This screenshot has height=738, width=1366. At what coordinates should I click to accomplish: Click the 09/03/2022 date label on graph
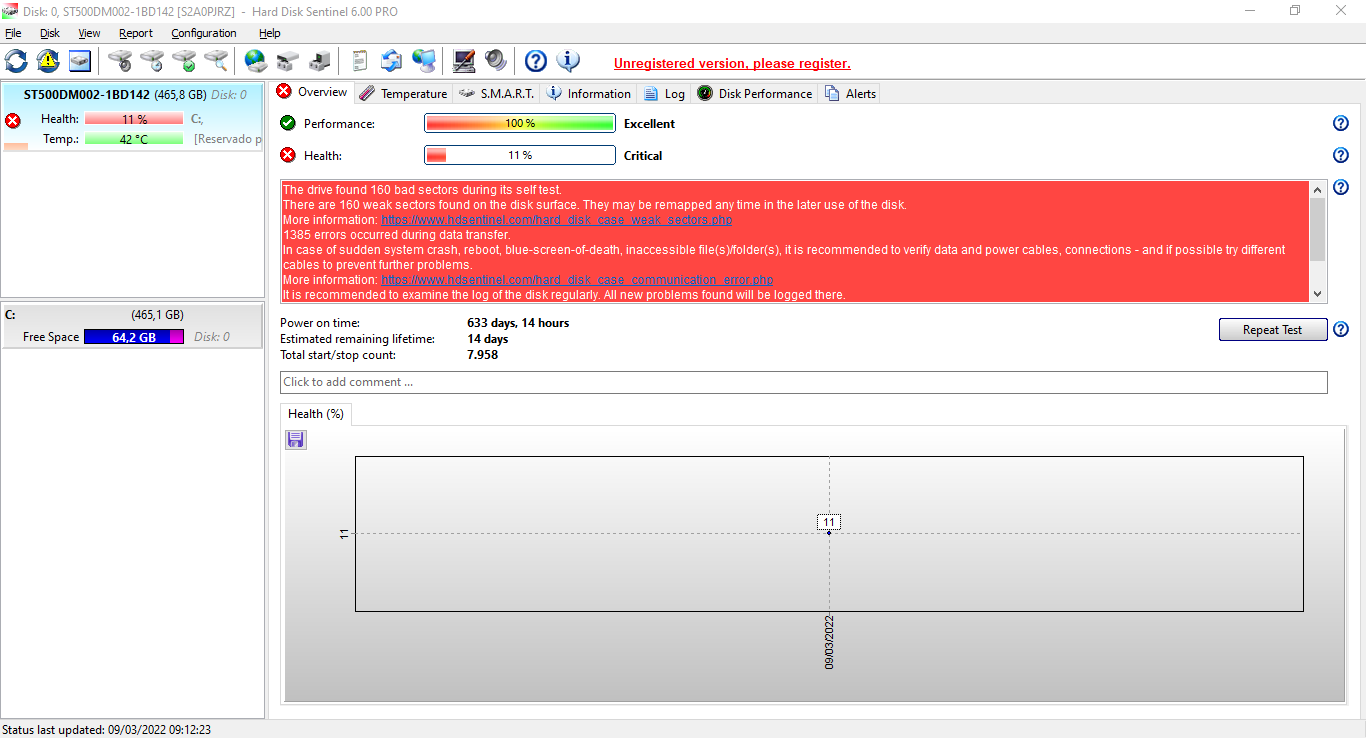pyautogui.click(x=829, y=642)
